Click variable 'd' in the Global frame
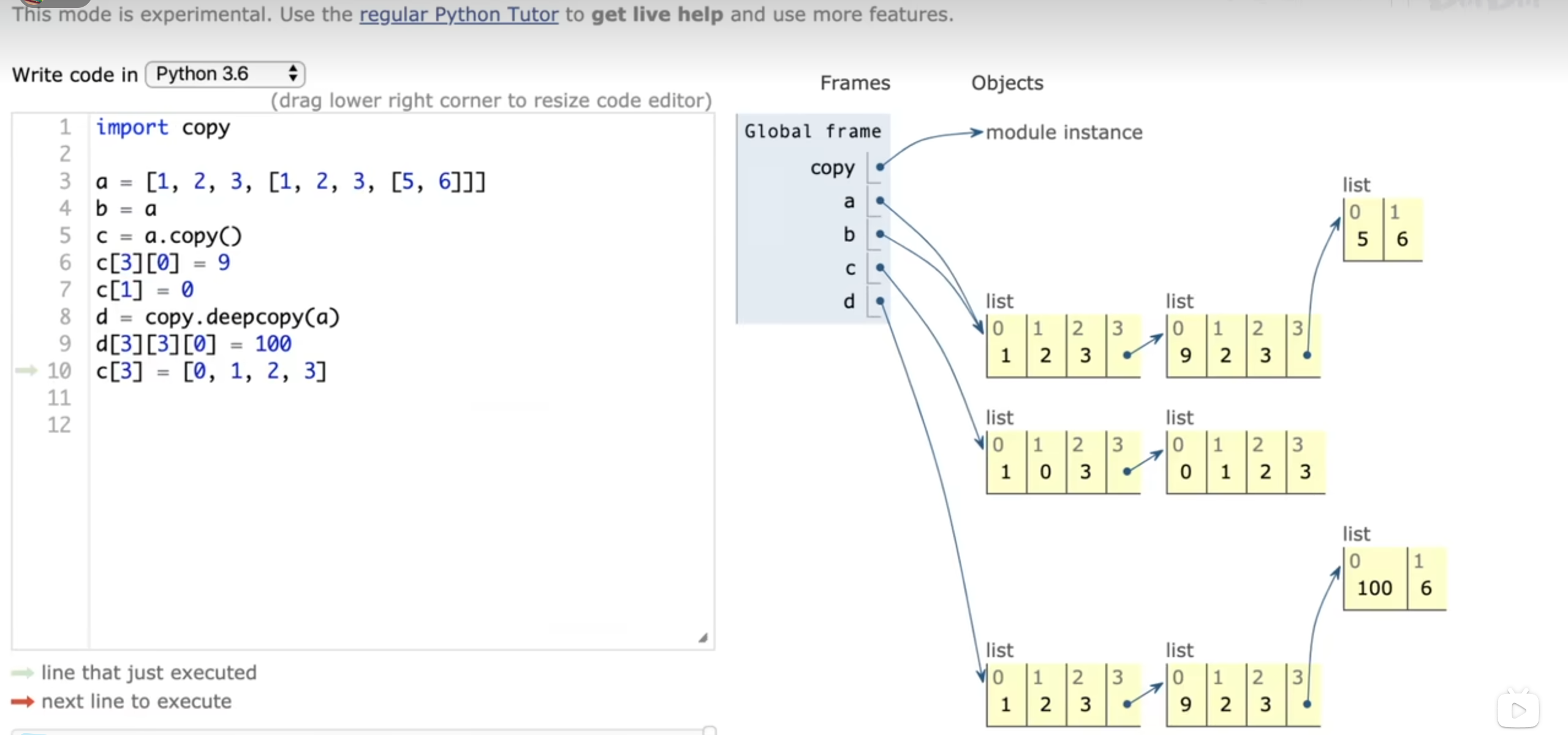The width and height of the screenshot is (1568, 735). [849, 301]
